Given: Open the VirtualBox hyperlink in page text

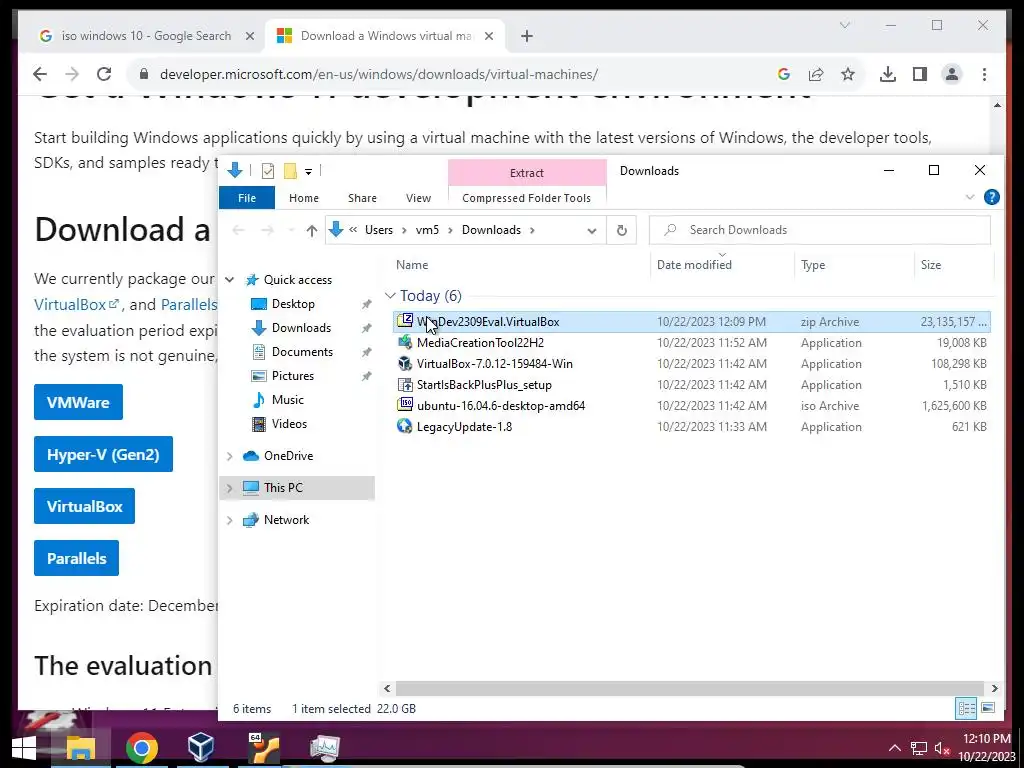Looking at the screenshot, I should (x=76, y=304).
